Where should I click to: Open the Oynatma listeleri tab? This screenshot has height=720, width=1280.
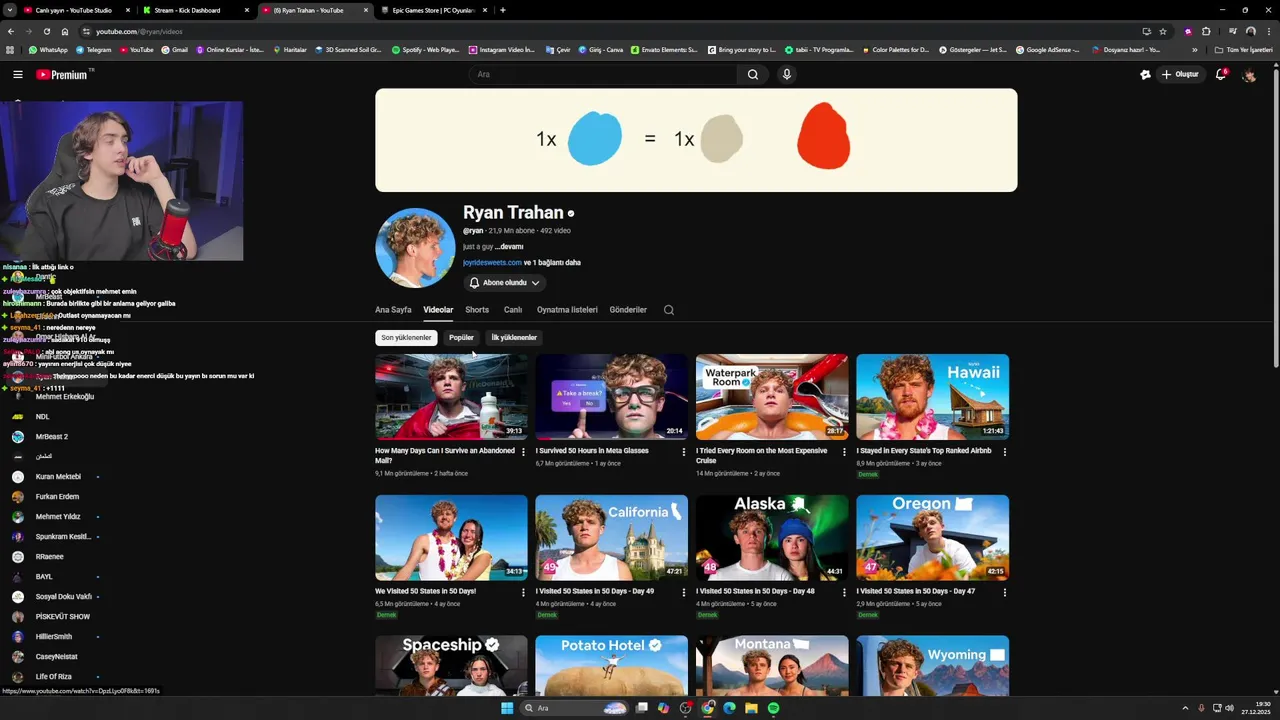click(567, 310)
